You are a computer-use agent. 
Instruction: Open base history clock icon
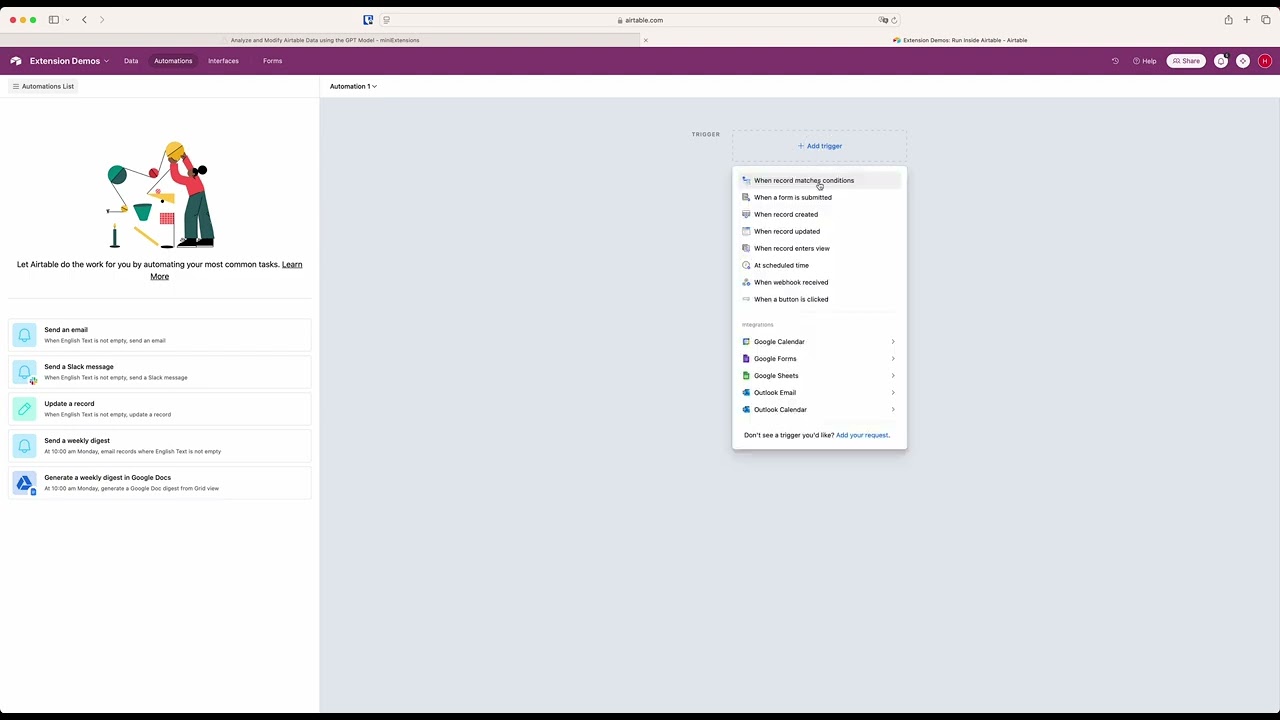[x=1115, y=61]
